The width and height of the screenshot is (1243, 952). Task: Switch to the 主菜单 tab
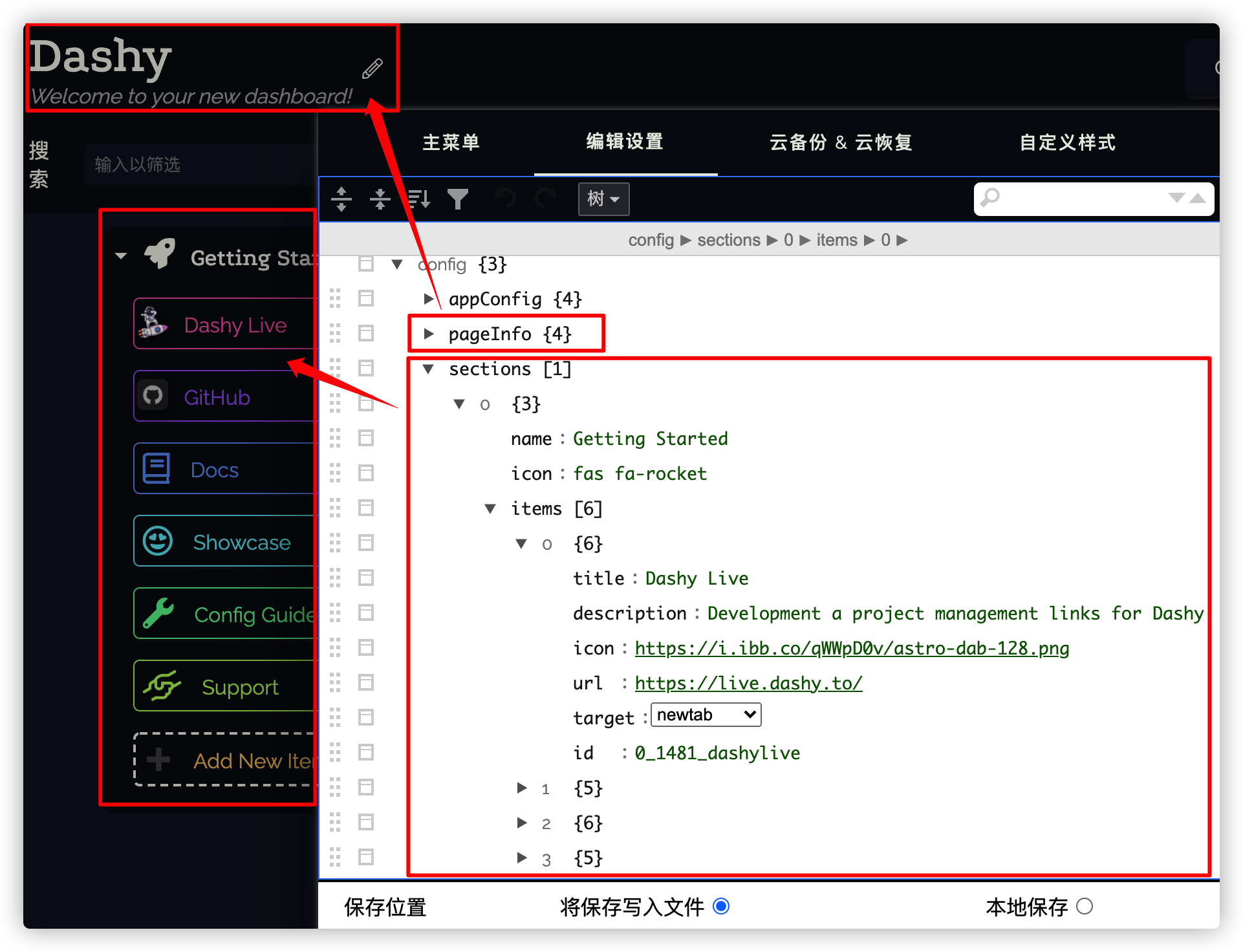coord(451,142)
